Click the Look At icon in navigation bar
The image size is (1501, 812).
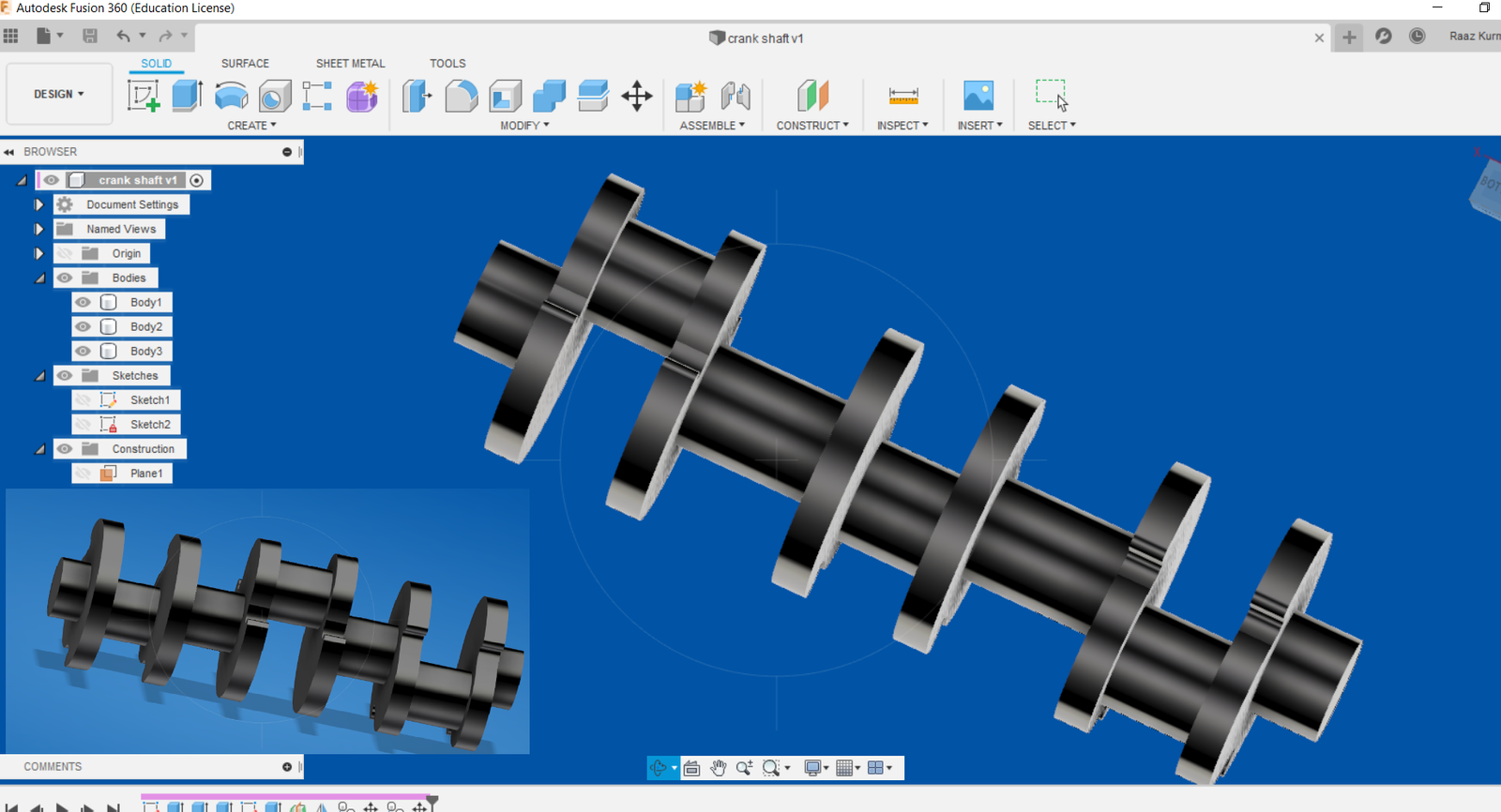point(691,768)
